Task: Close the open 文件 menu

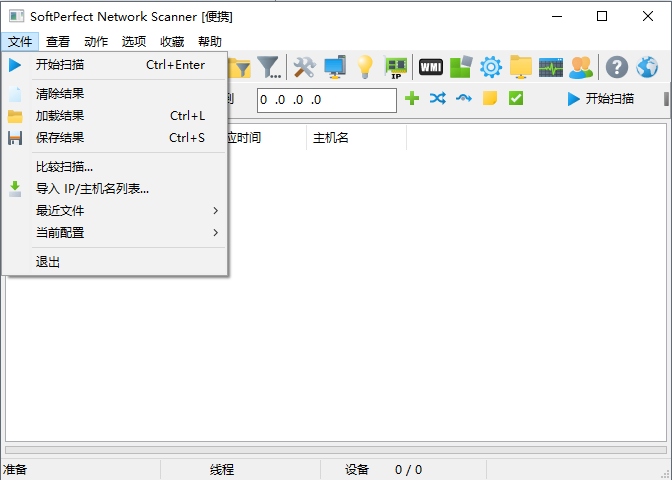Action: coord(20,42)
